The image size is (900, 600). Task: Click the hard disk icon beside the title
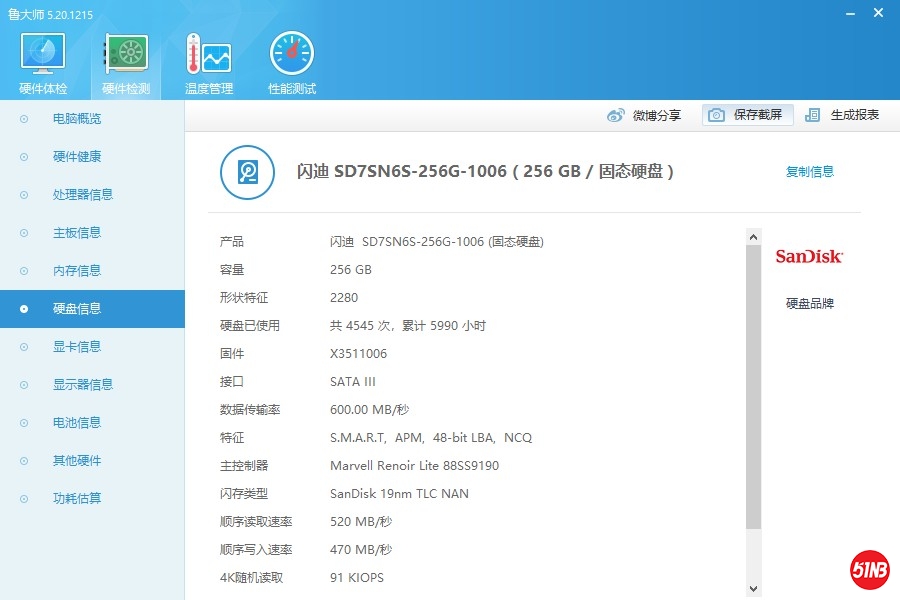(247, 172)
